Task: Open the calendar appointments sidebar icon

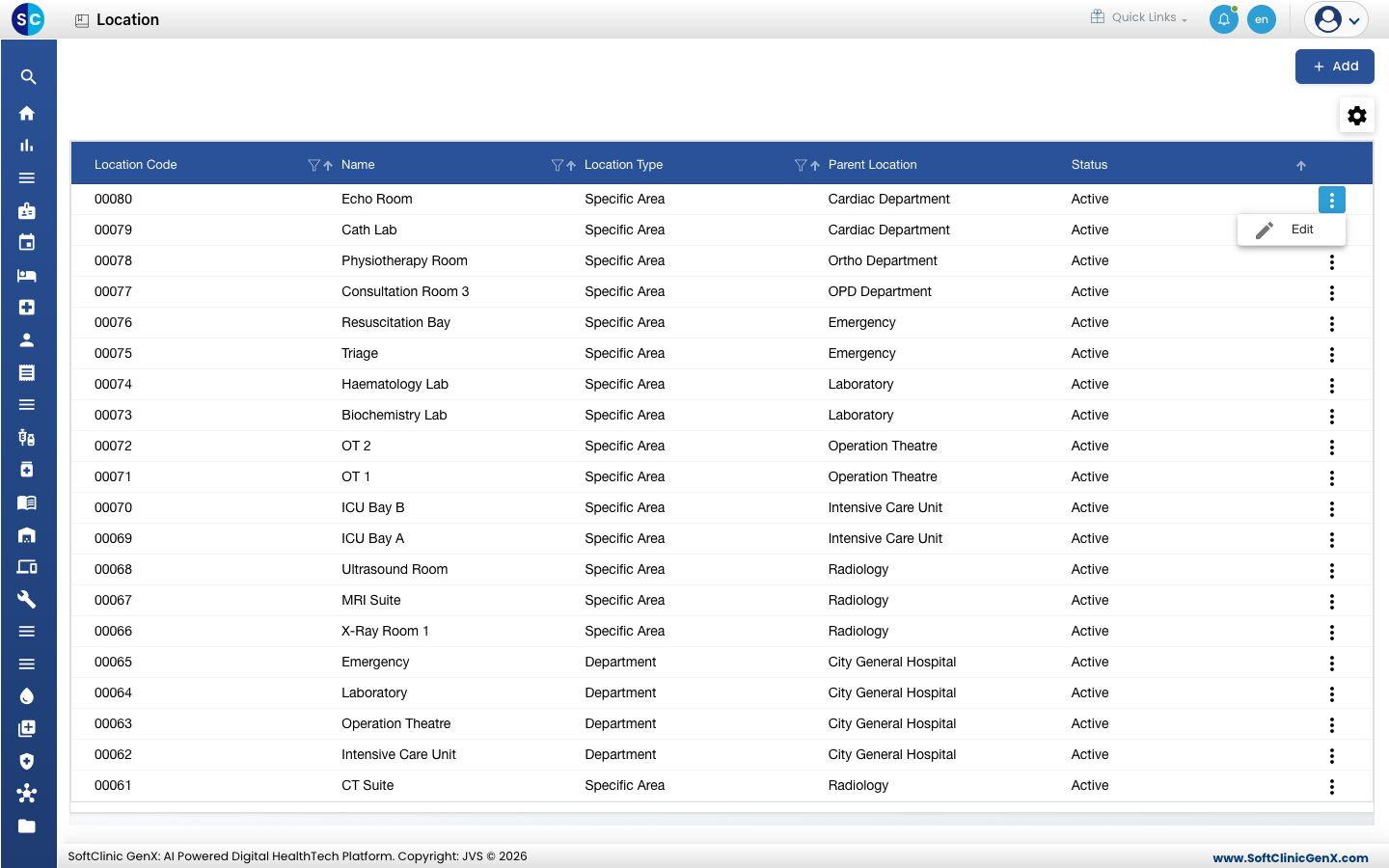Action: [x=27, y=243]
